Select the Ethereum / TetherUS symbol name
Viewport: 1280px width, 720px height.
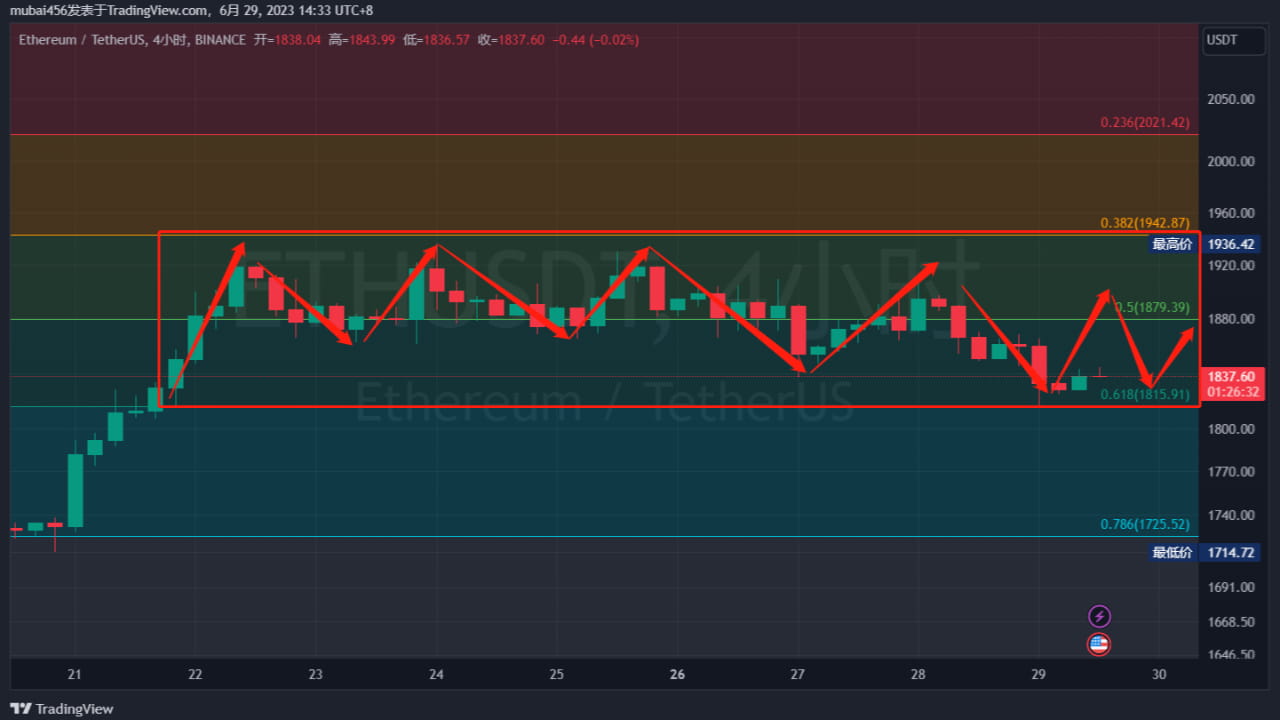(x=80, y=40)
